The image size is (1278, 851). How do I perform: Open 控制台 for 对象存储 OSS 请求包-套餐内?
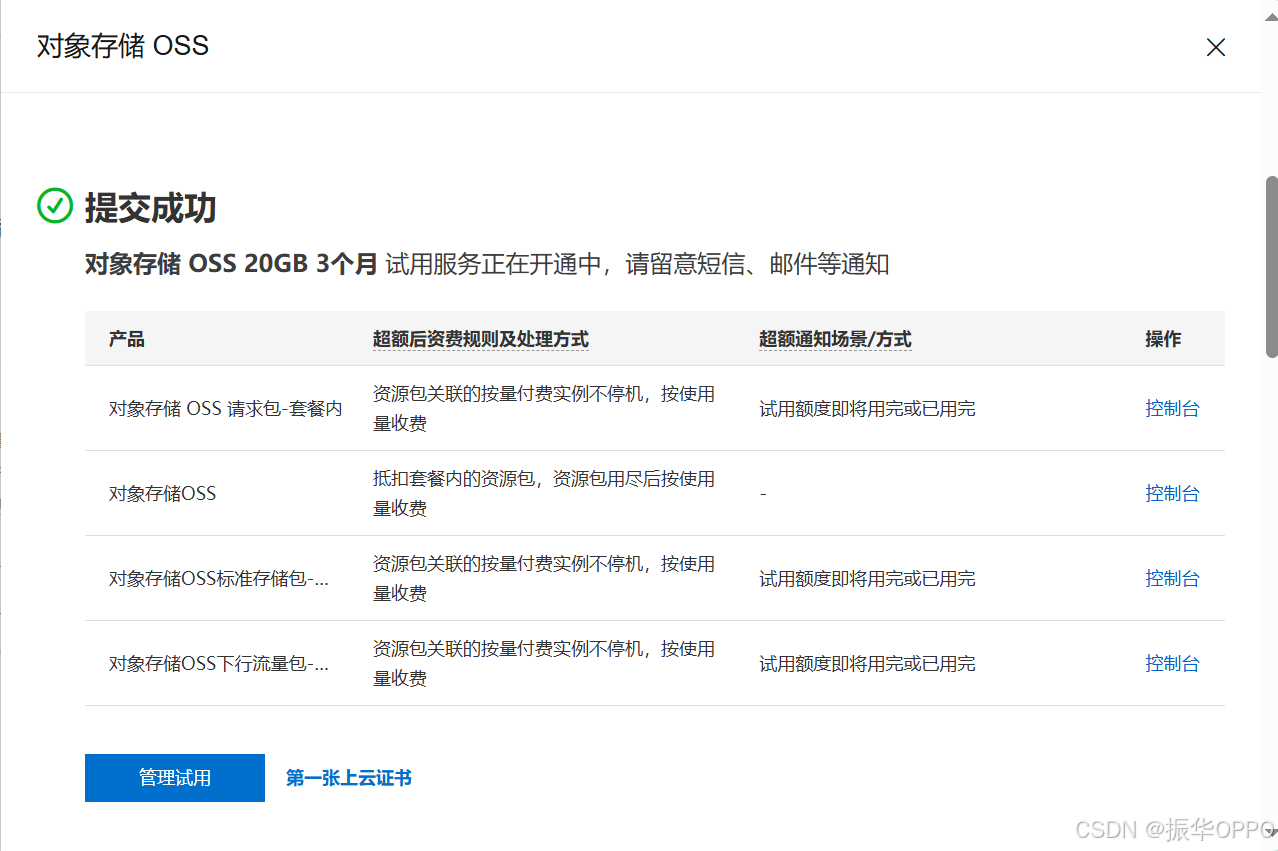pos(1172,408)
